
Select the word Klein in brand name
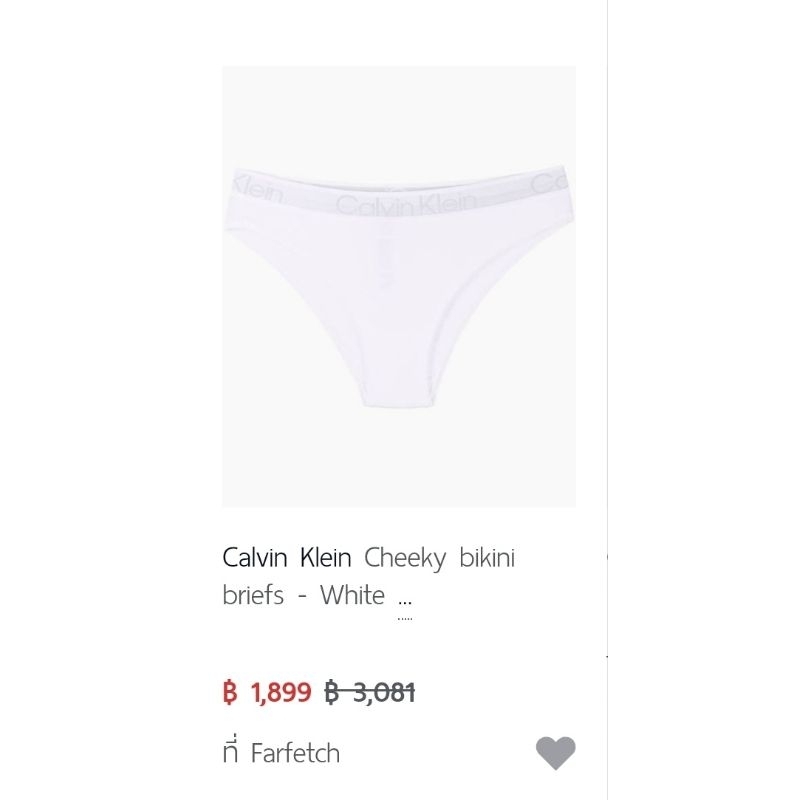pos(326,557)
